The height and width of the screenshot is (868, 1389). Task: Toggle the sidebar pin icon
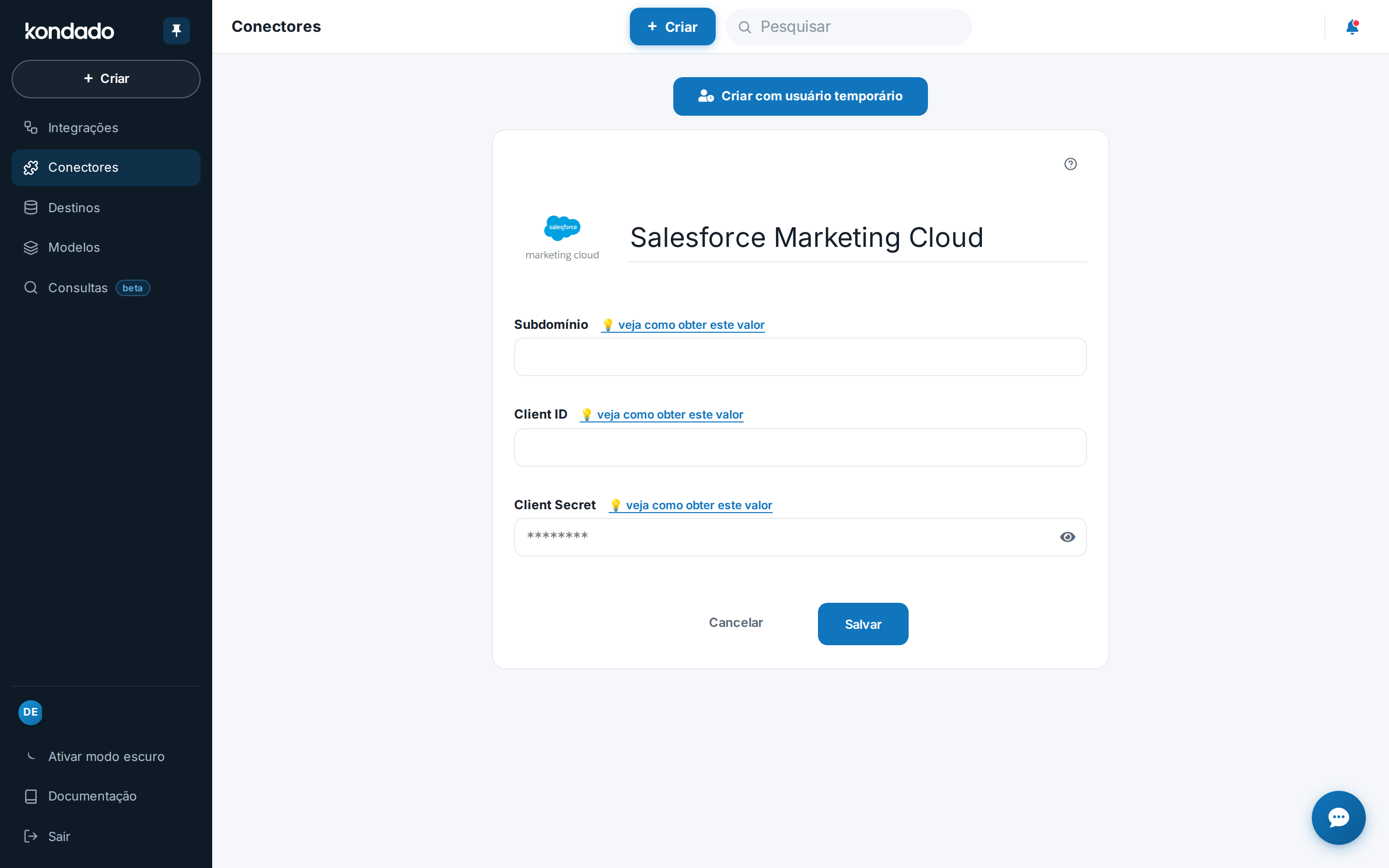176,30
